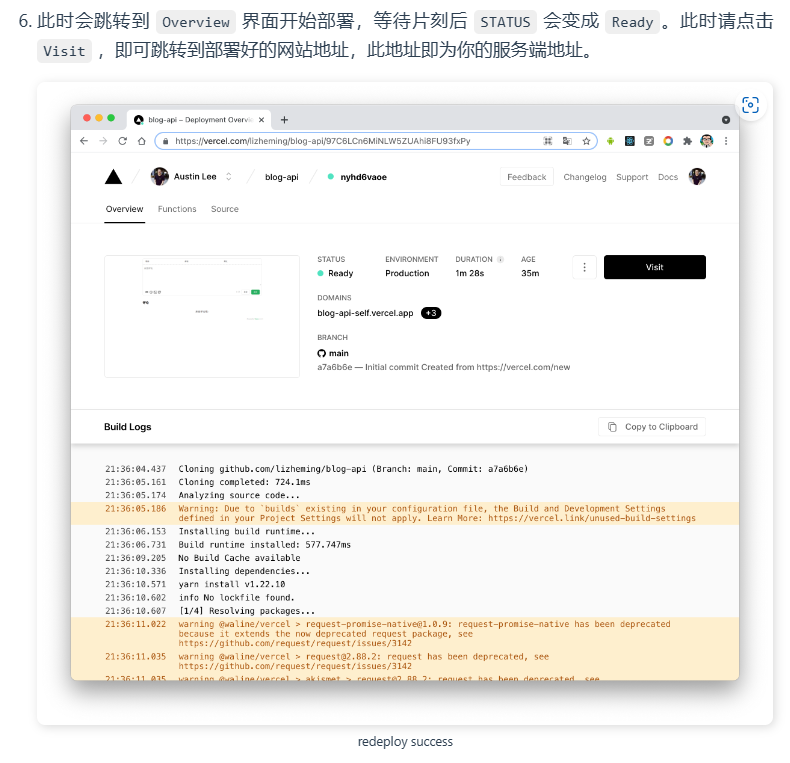The width and height of the screenshot is (790, 763).
Task: Click the 'No Build Cache available' log line
Action: 239,558
